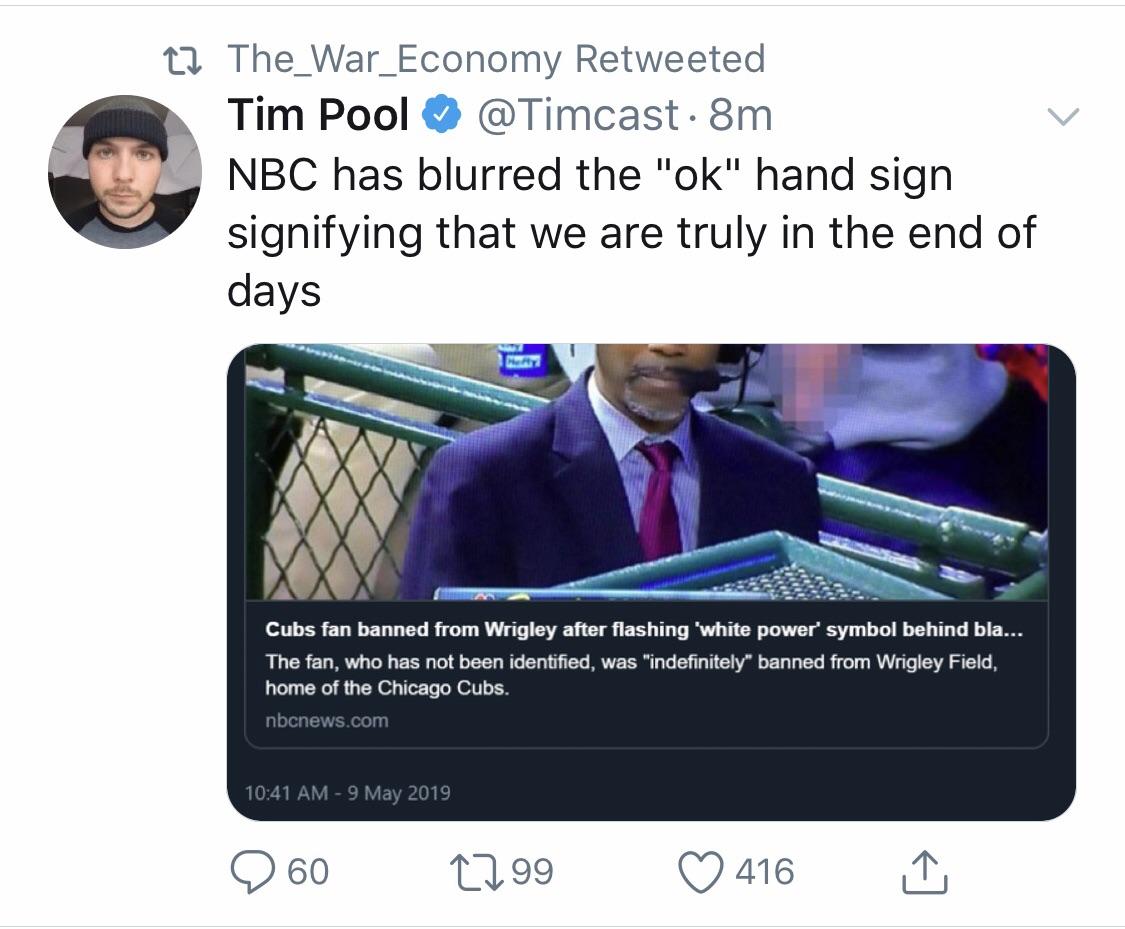Viewport: 1125px width, 929px height.
Task: Retweet this tweet with the retweet icon
Action: (476, 872)
